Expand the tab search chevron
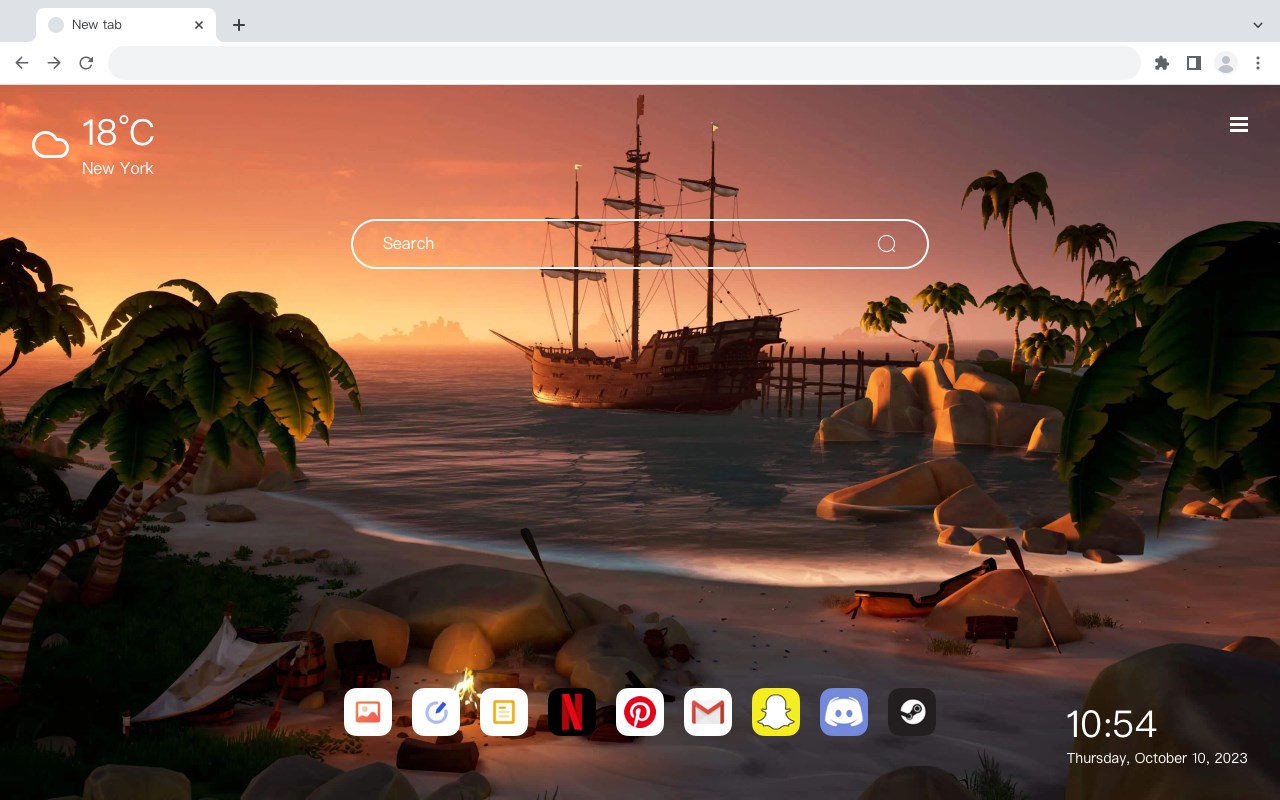 tap(1258, 25)
